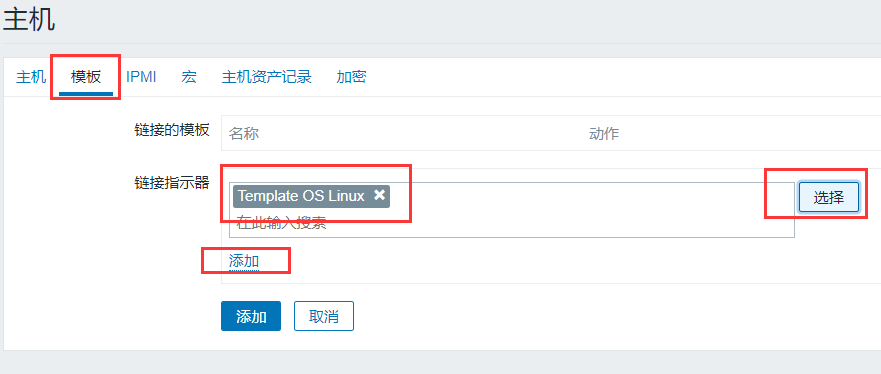
Task: Cancel with the 取消 button
Action: click(324, 316)
